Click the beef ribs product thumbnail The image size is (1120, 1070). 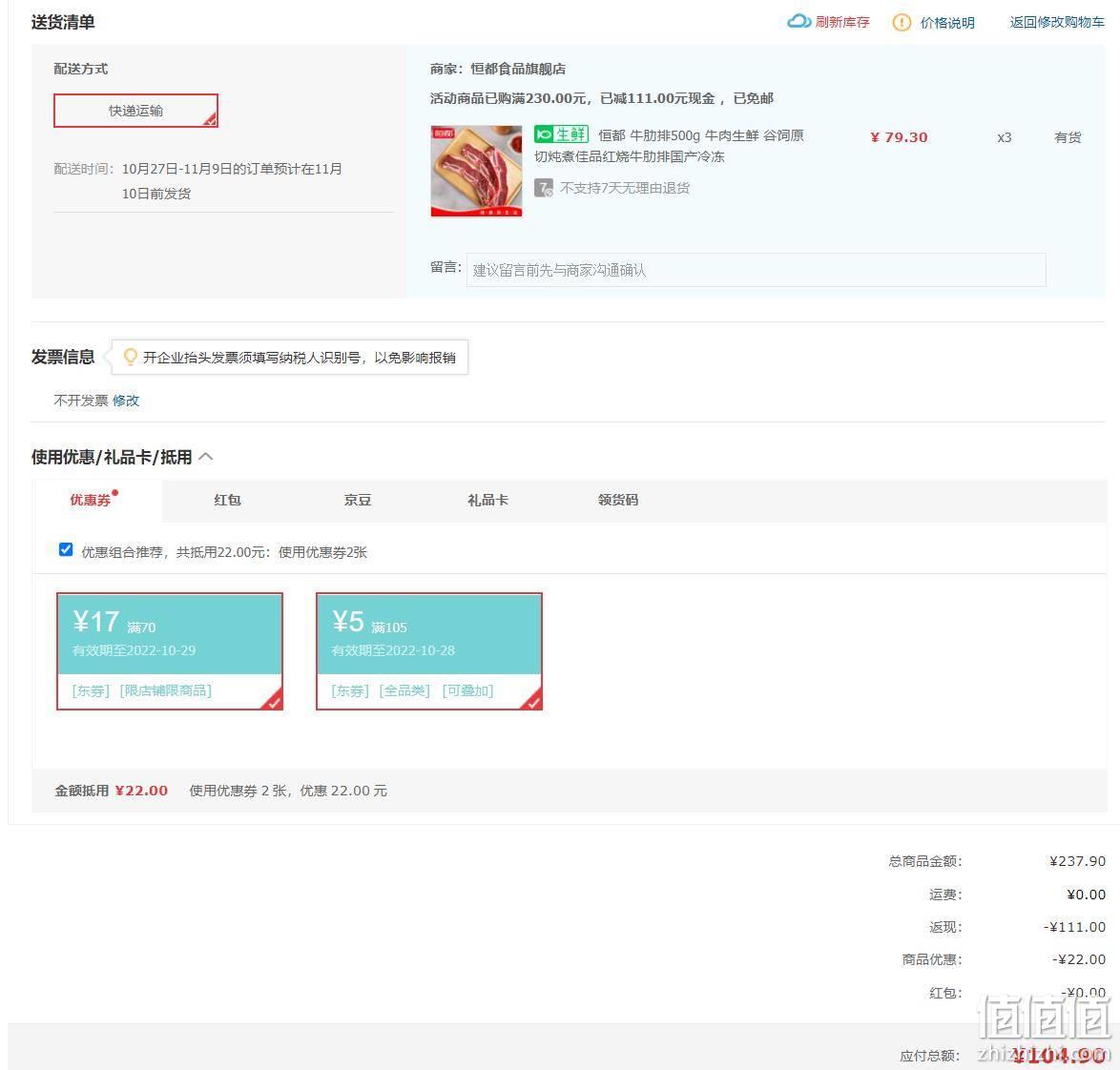pyautogui.click(x=476, y=172)
